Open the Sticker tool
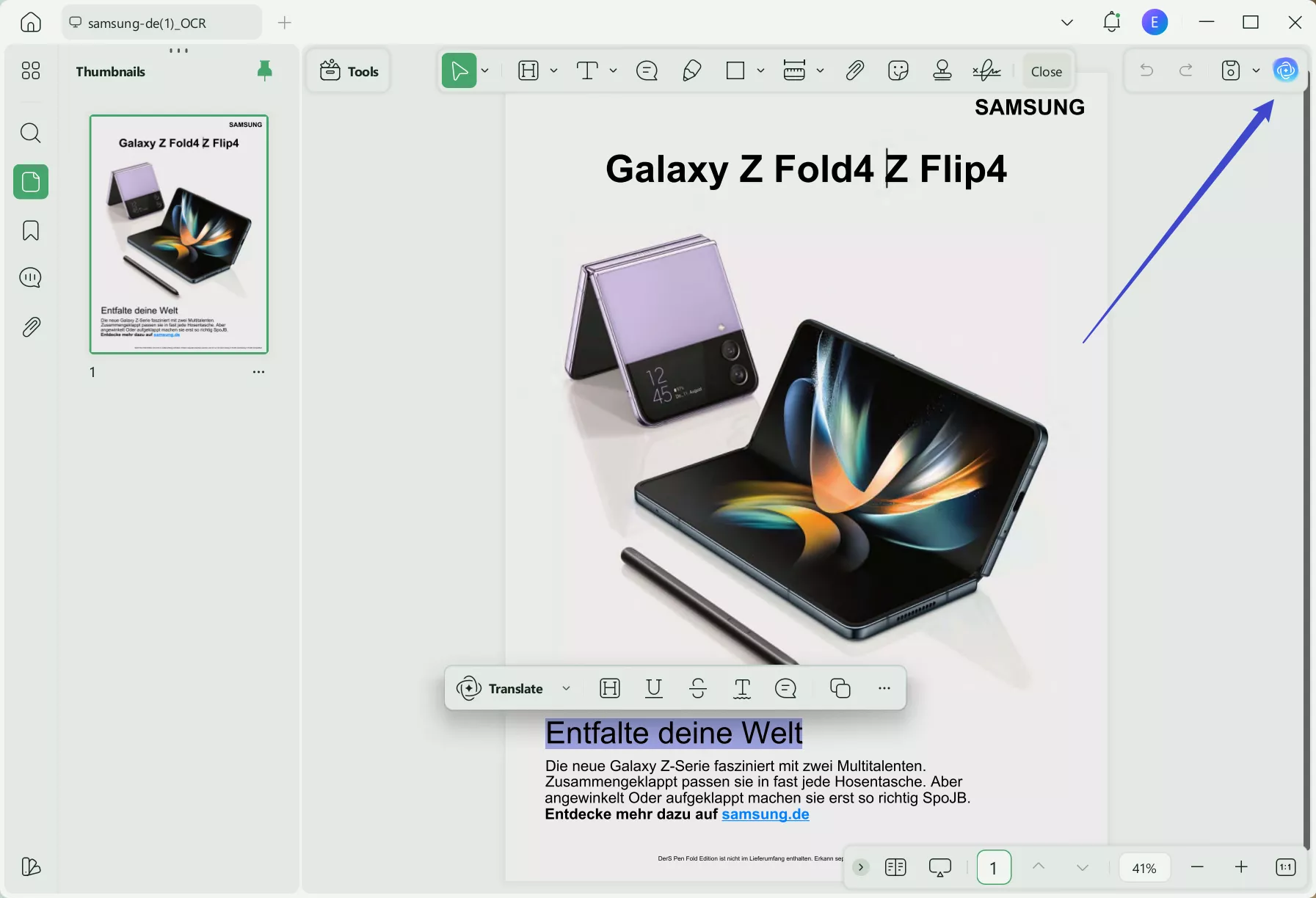 pos(898,70)
